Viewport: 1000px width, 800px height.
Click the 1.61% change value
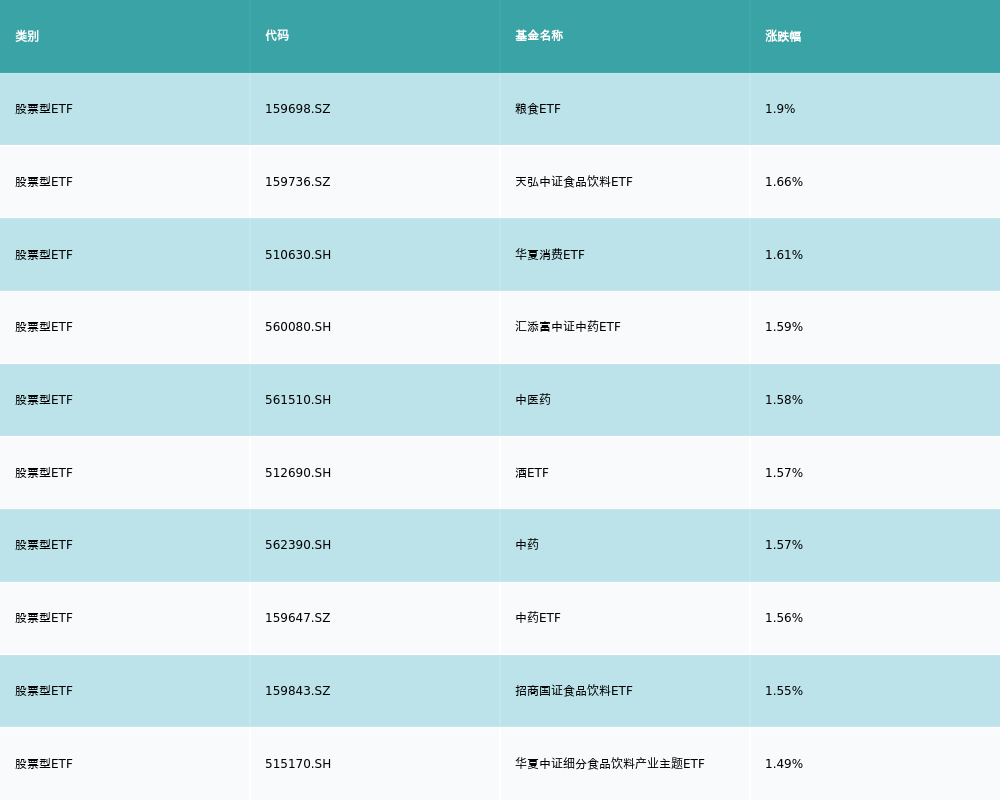click(784, 255)
